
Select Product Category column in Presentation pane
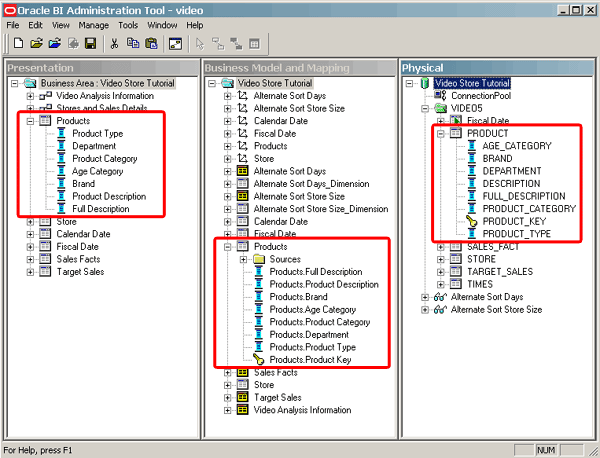[x=104, y=159]
